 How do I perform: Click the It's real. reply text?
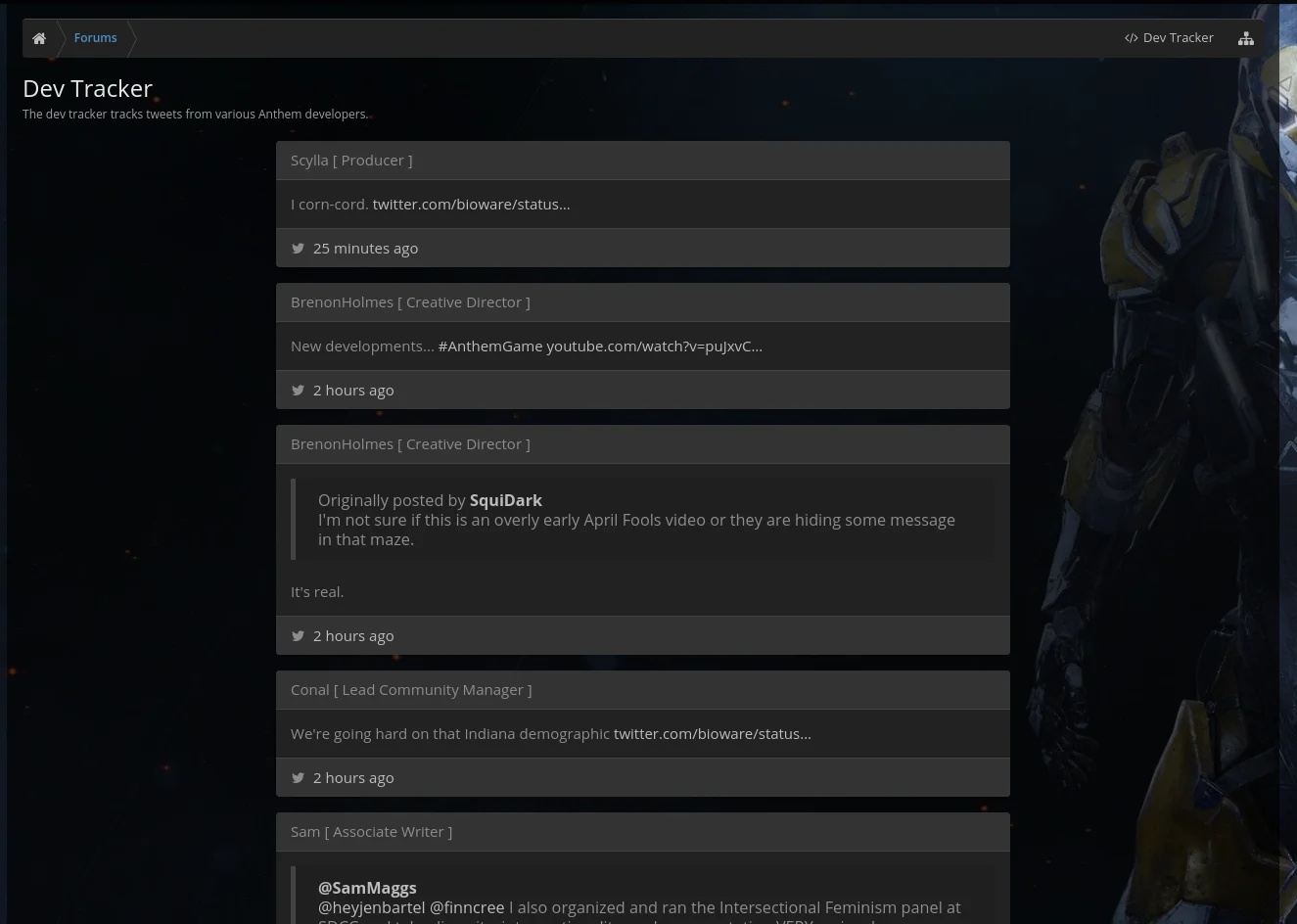pyautogui.click(x=317, y=592)
